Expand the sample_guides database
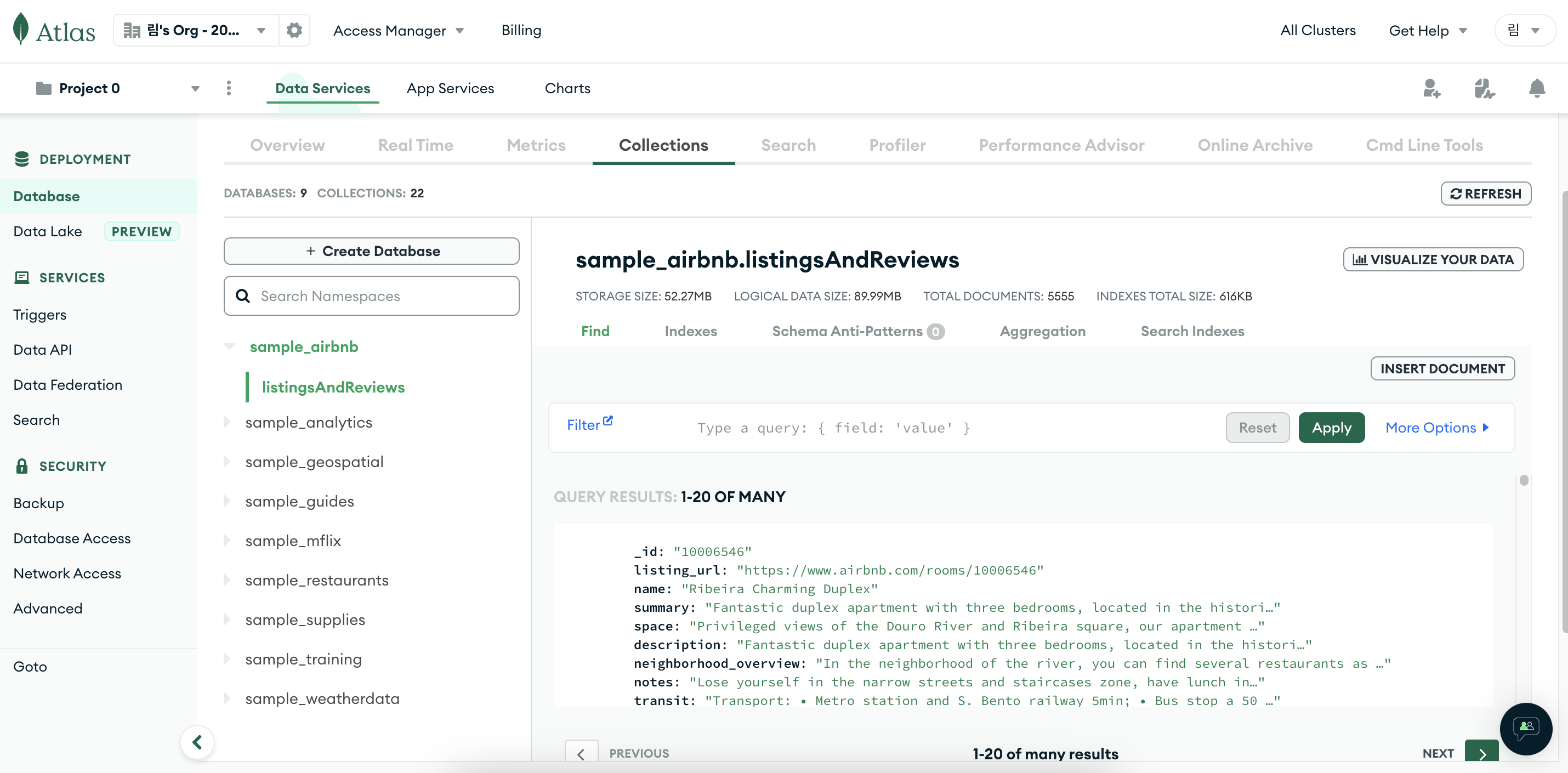This screenshot has width=1568, height=773. pos(227,501)
